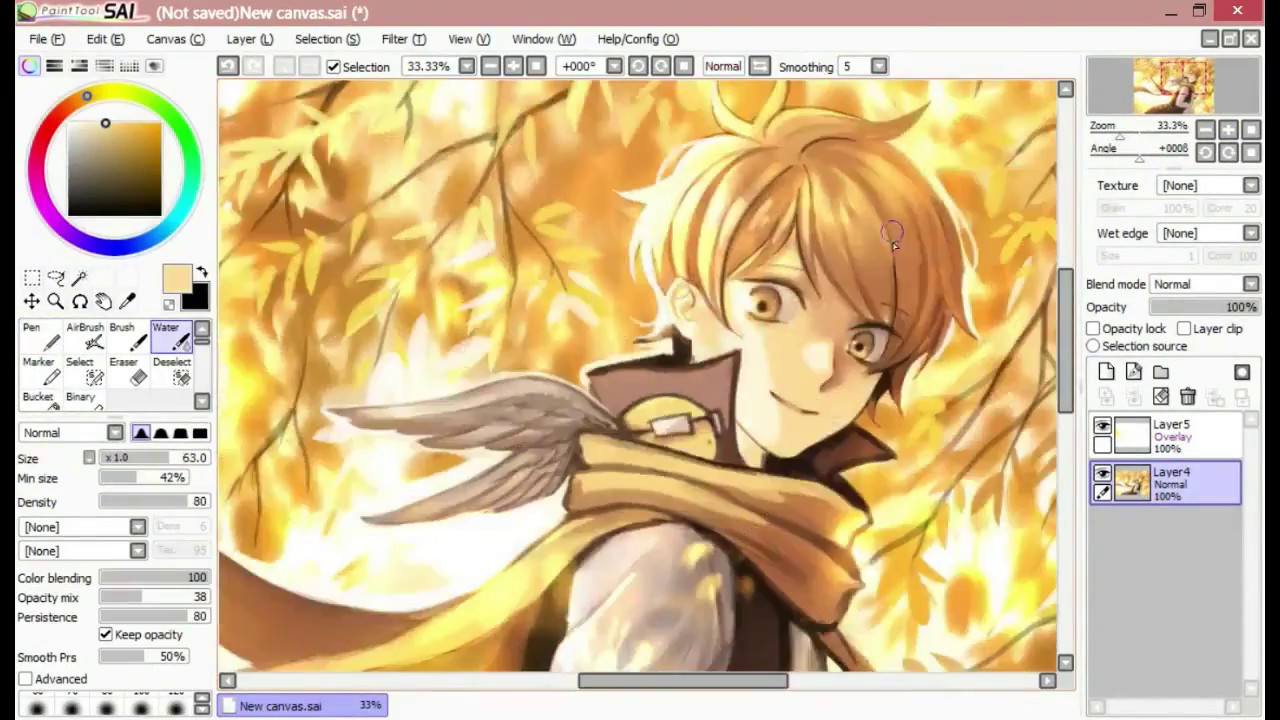The image size is (1280, 720).
Task: Activate the magic wand tool
Action: tap(80, 278)
